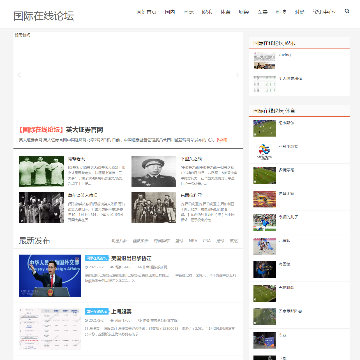This screenshot has height=360, width=360.
Task: Select the first filter tab beside 最新发布
Action: click(119, 241)
